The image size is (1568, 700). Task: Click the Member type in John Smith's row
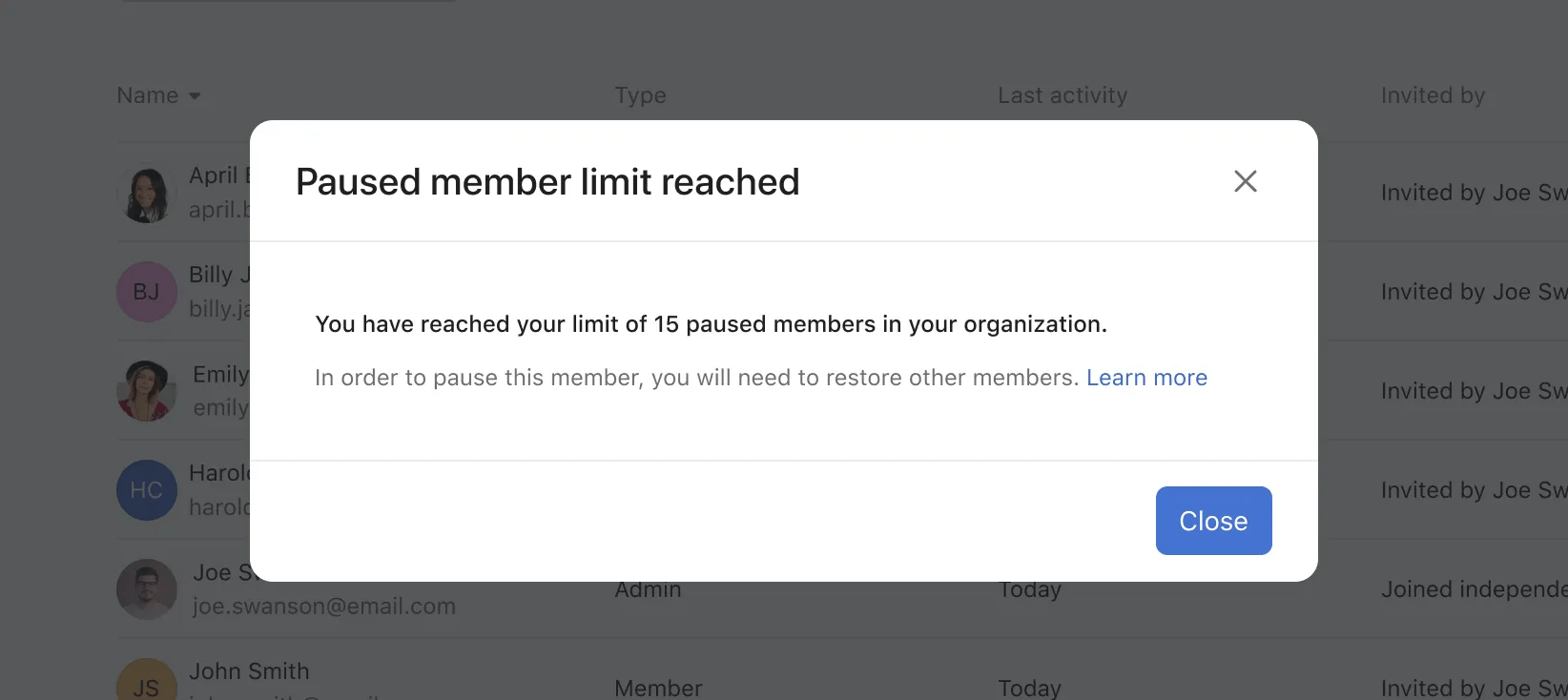click(x=658, y=688)
